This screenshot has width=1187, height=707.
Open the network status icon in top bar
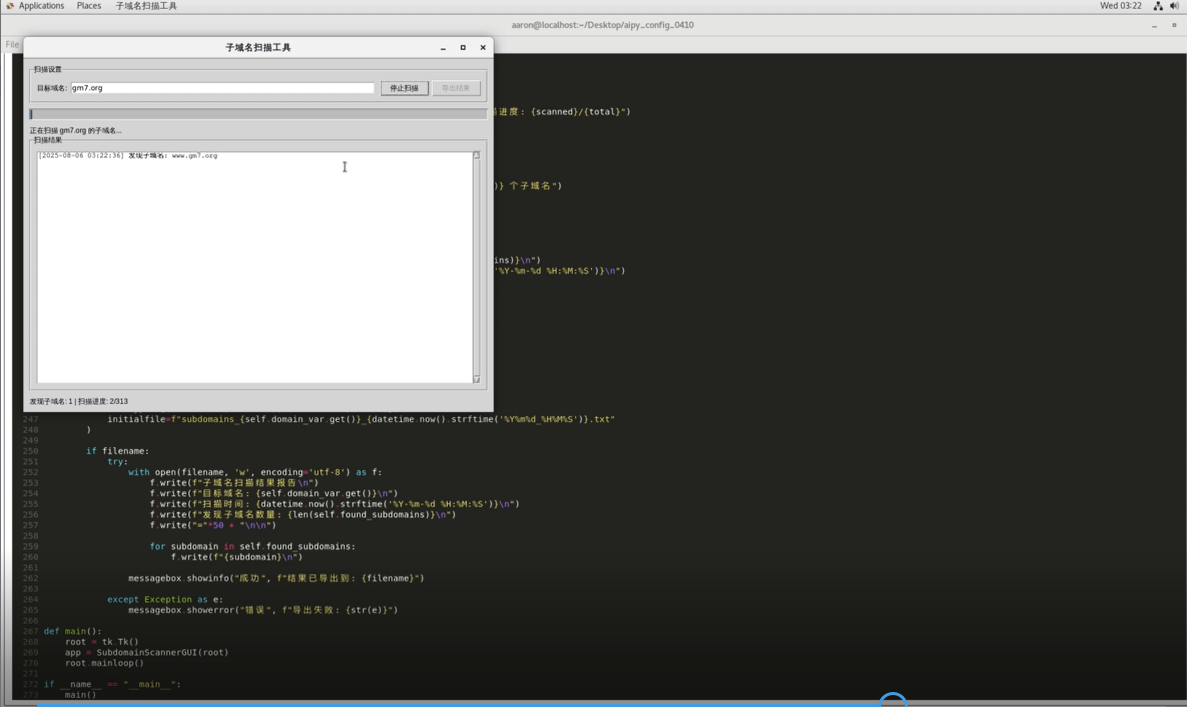[1157, 6]
